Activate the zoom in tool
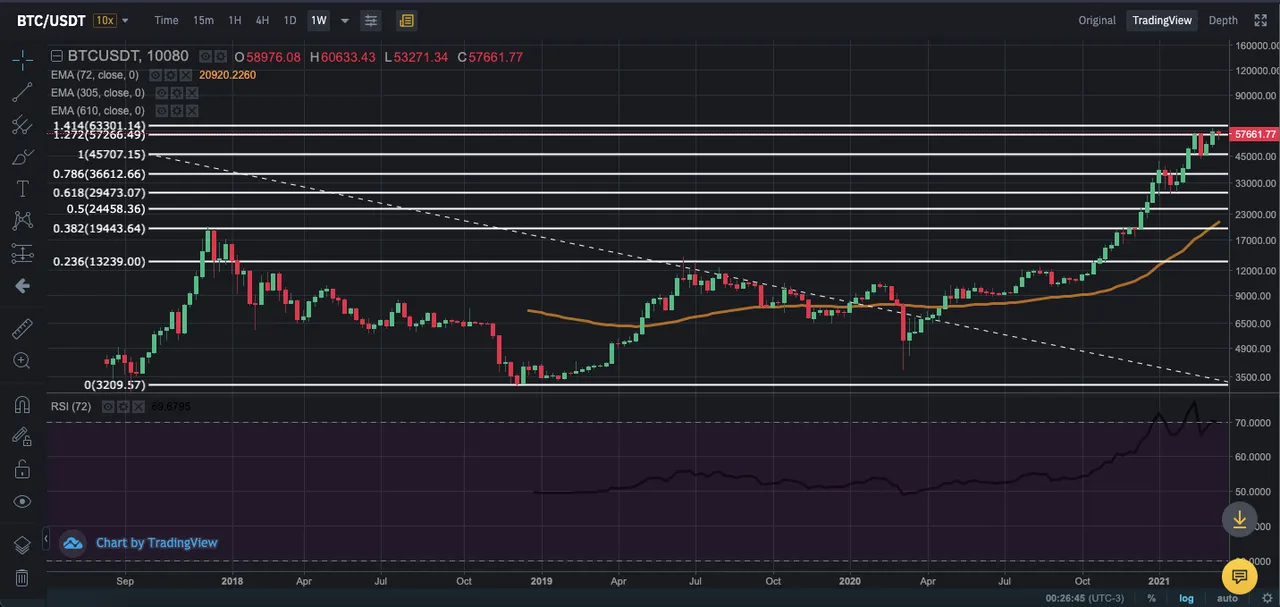Screen dimensions: 1280x607 22,360
